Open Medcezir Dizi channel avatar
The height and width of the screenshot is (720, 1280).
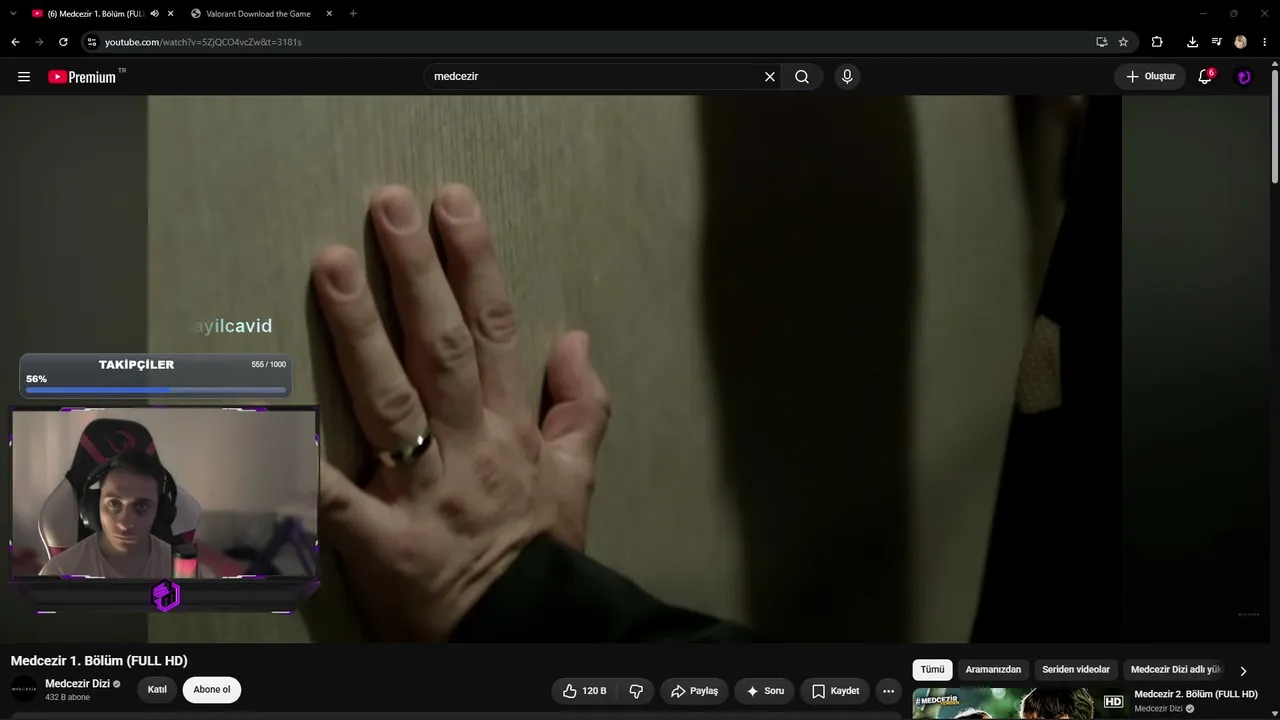tap(24, 689)
